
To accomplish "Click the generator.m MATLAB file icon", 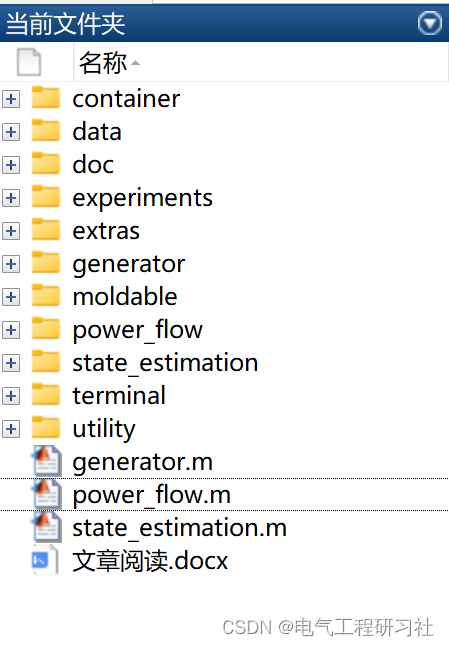I will tap(47, 461).
